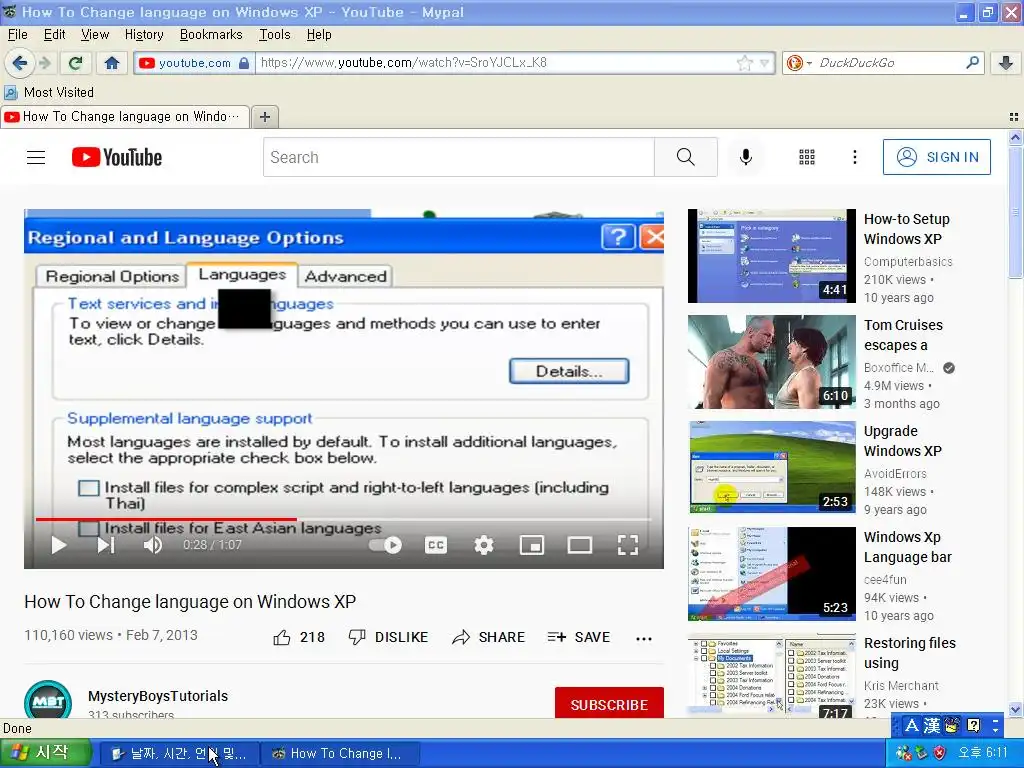The image size is (1024, 768).
Task: Open the Windows Start button
Action: (44, 753)
